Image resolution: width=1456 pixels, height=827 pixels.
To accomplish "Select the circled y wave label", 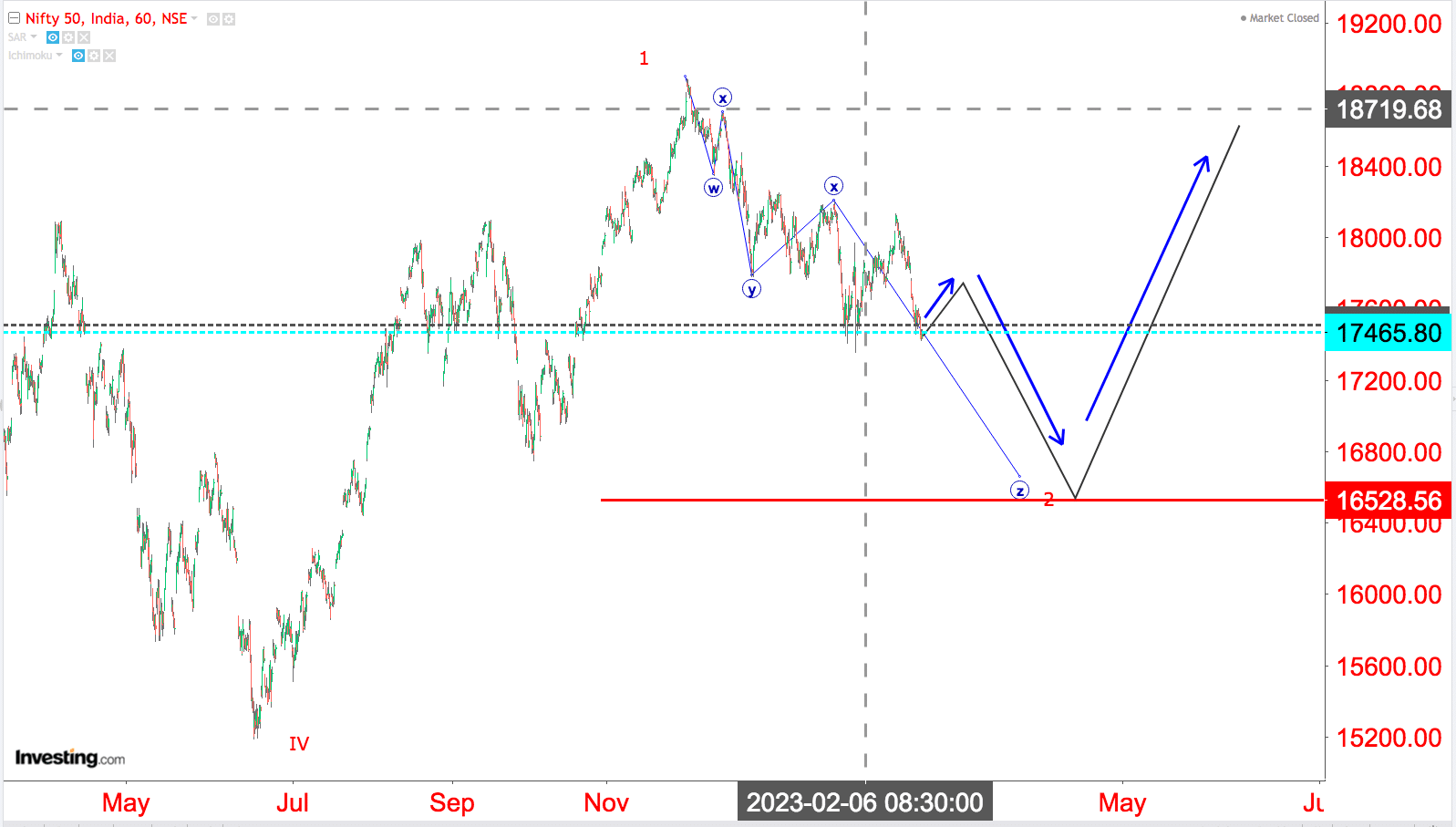I will click(x=751, y=289).
